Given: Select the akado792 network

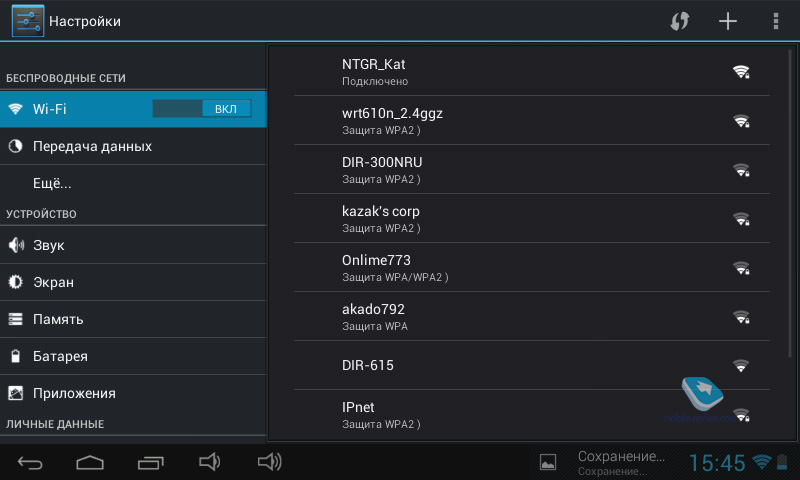Looking at the screenshot, I should (532, 316).
